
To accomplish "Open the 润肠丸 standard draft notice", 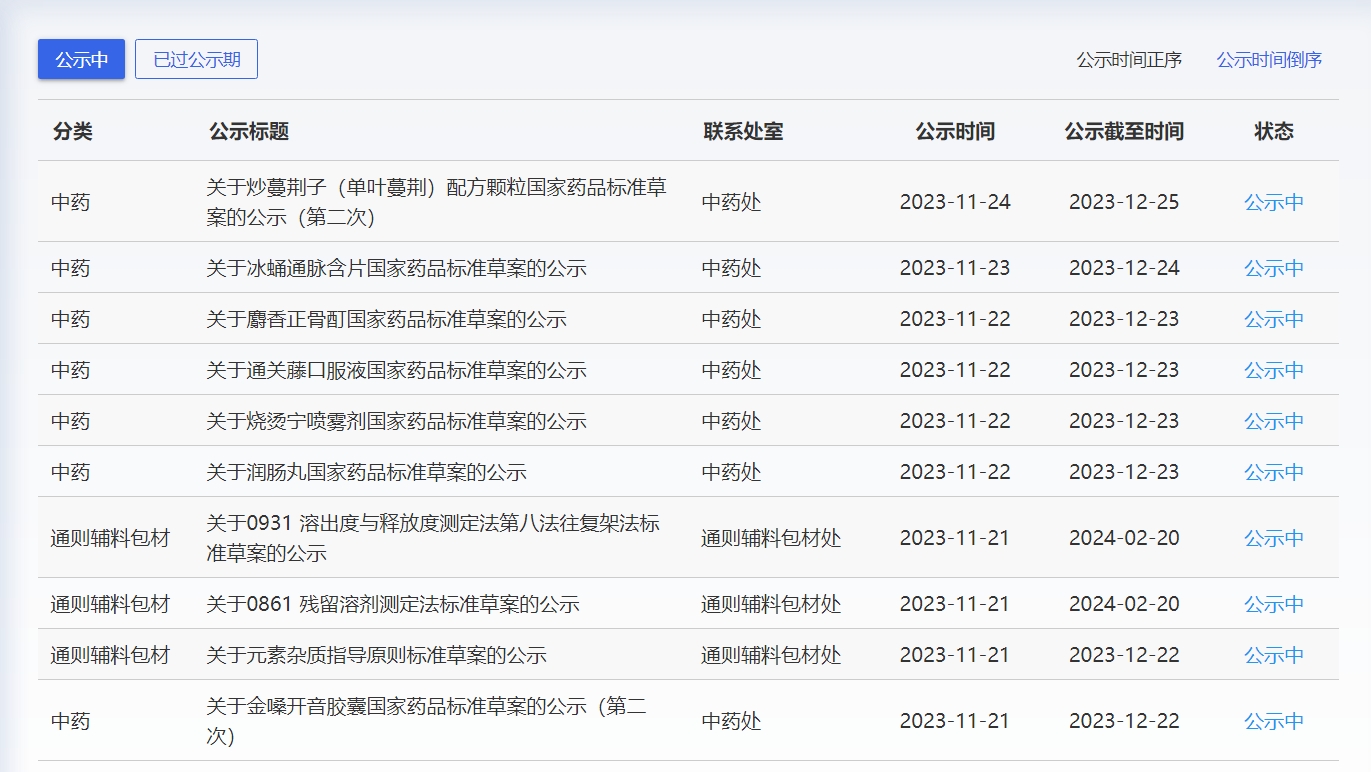I will [366, 472].
